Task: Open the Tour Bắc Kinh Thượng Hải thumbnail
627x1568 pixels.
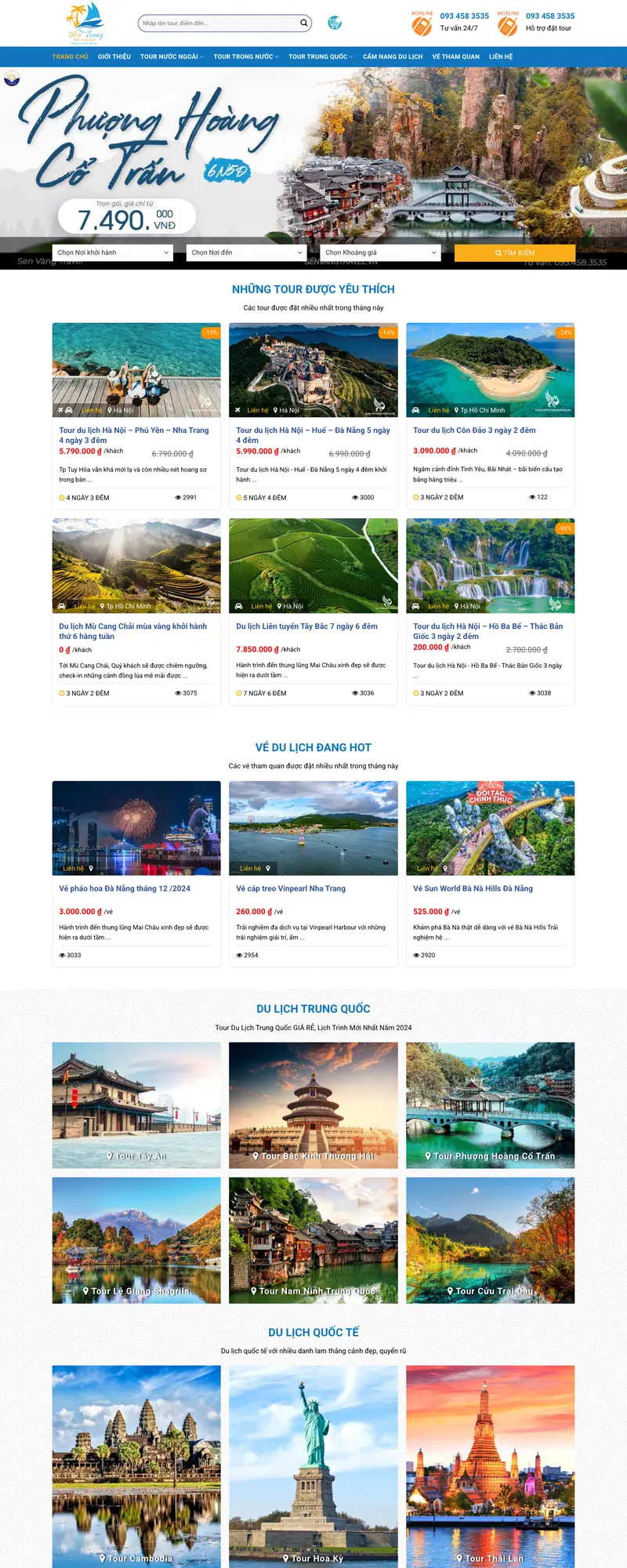Action: [x=313, y=1105]
